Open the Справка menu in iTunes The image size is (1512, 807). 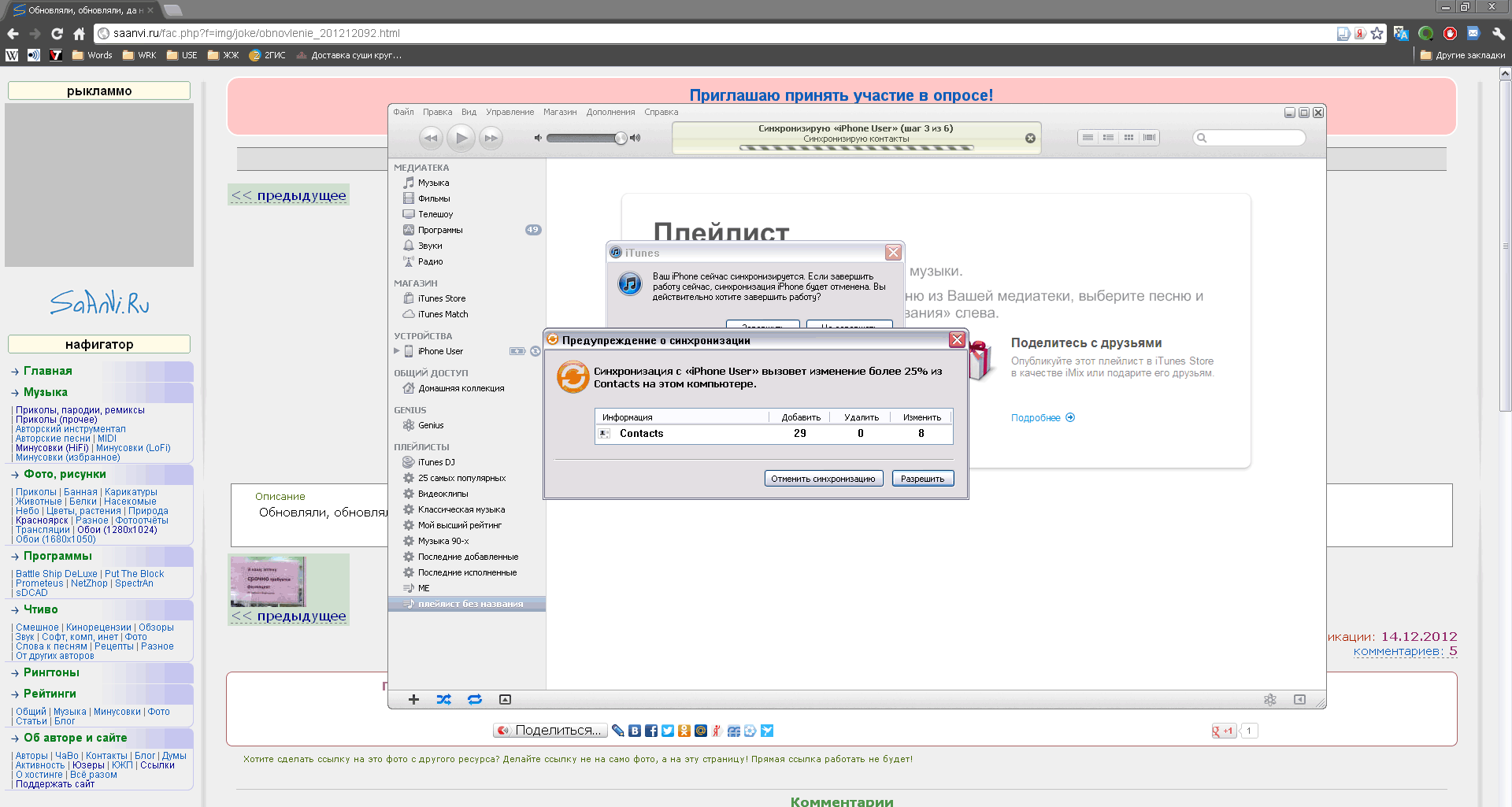pos(661,112)
